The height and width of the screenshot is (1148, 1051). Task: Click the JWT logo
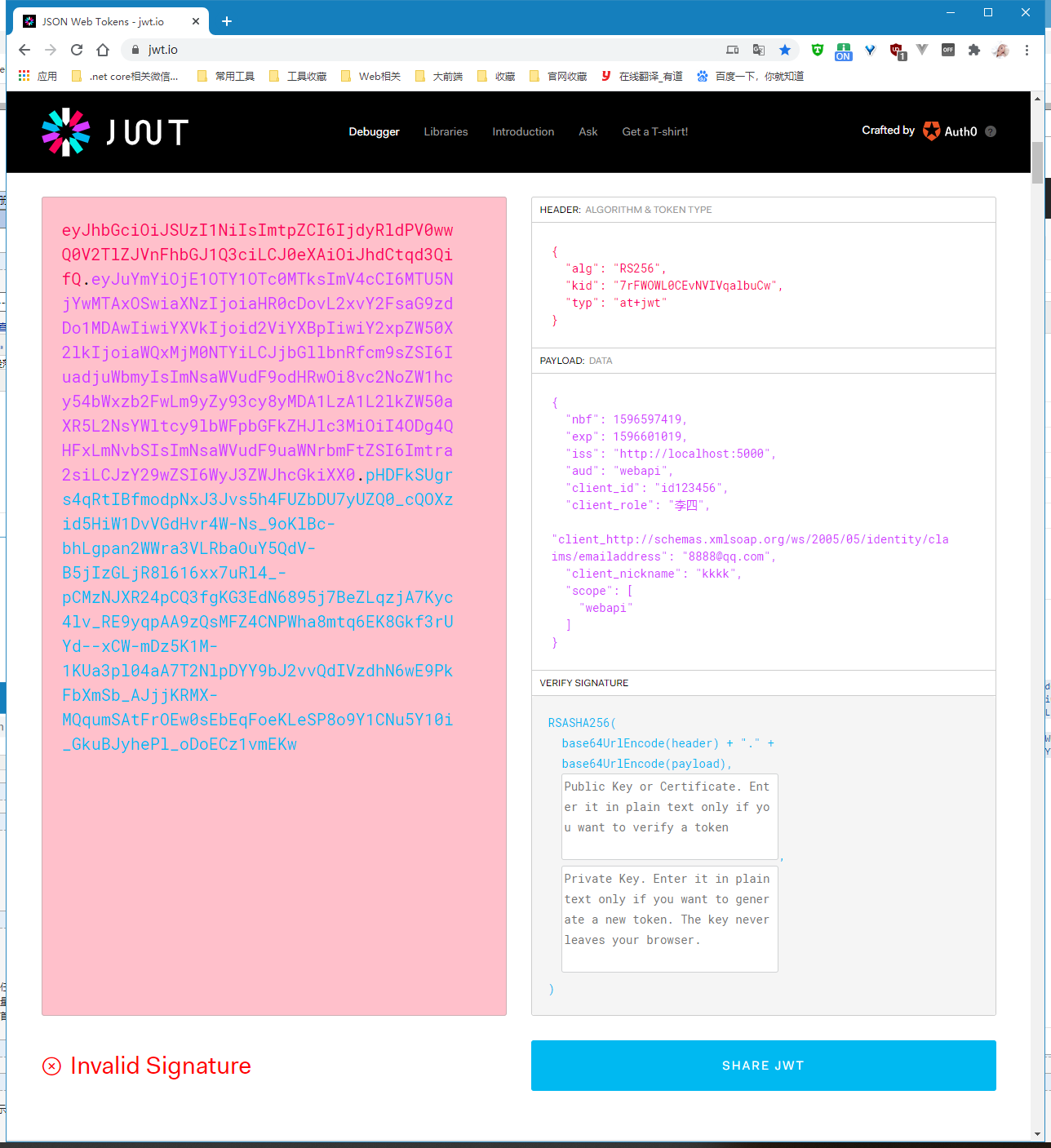pos(113,131)
